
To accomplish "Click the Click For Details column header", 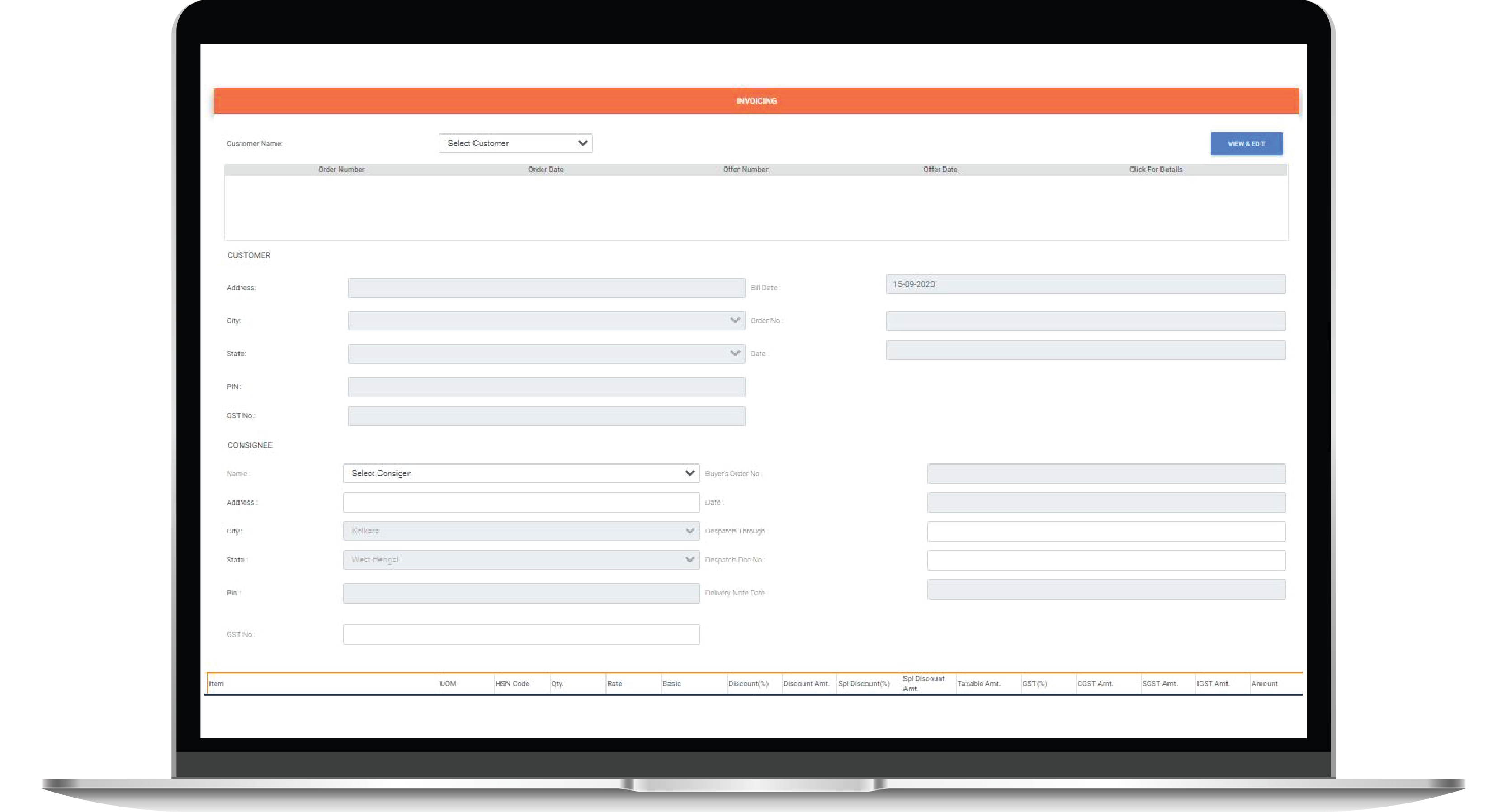I will pos(1155,170).
